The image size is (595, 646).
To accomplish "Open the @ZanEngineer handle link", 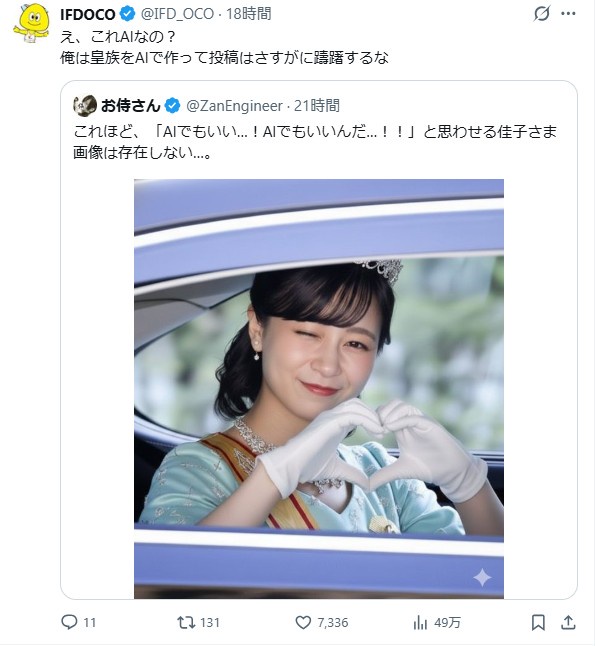I will [x=234, y=106].
